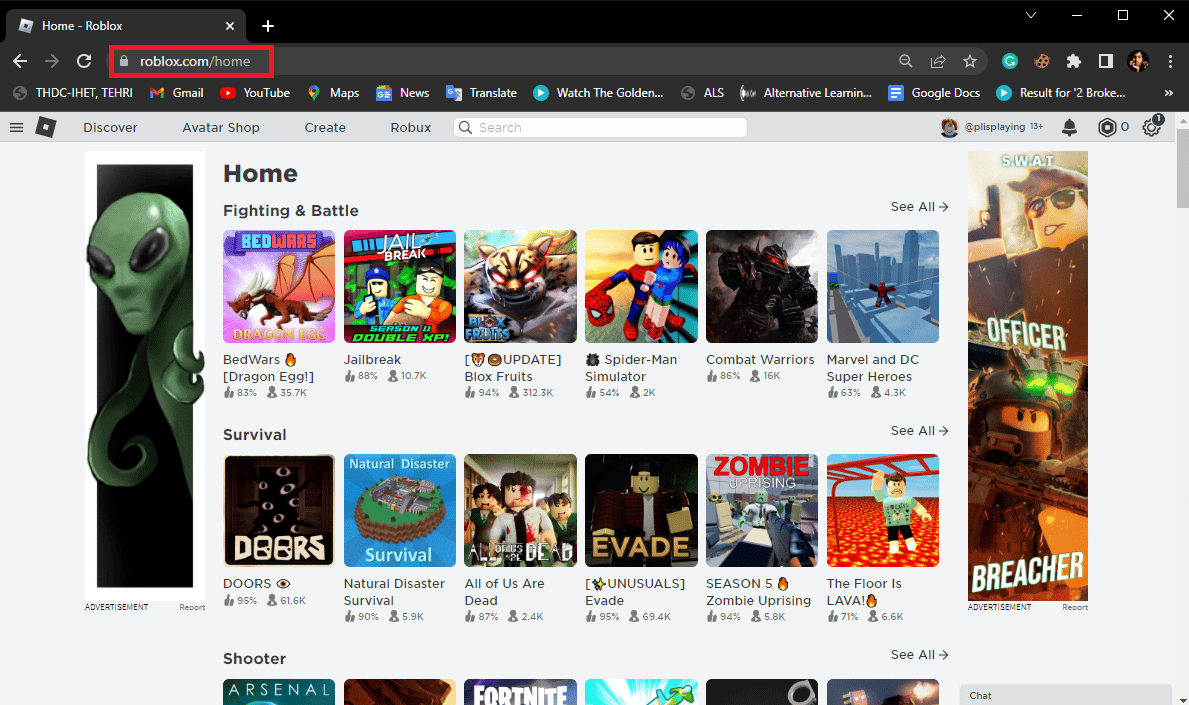
Task: Open Roblox notifications bell
Action: 1069,127
